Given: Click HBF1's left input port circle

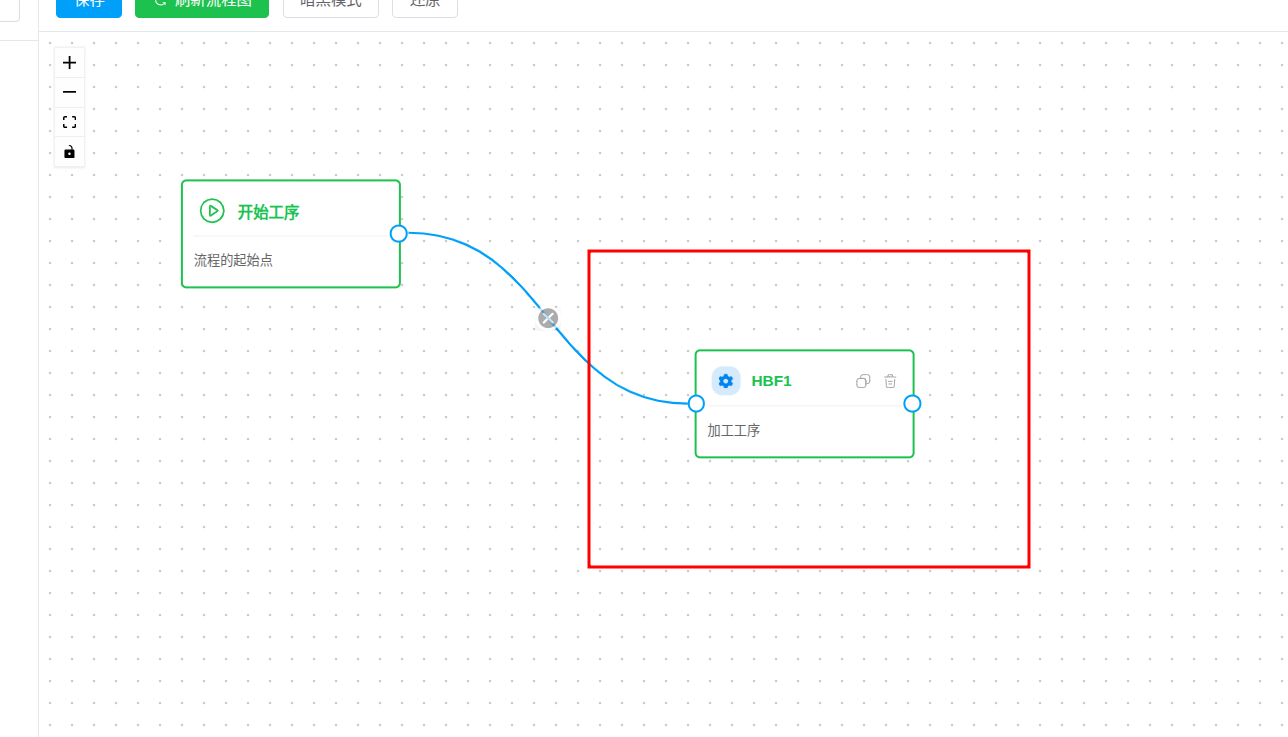Looking at the screenshot, I should (696, 403).
